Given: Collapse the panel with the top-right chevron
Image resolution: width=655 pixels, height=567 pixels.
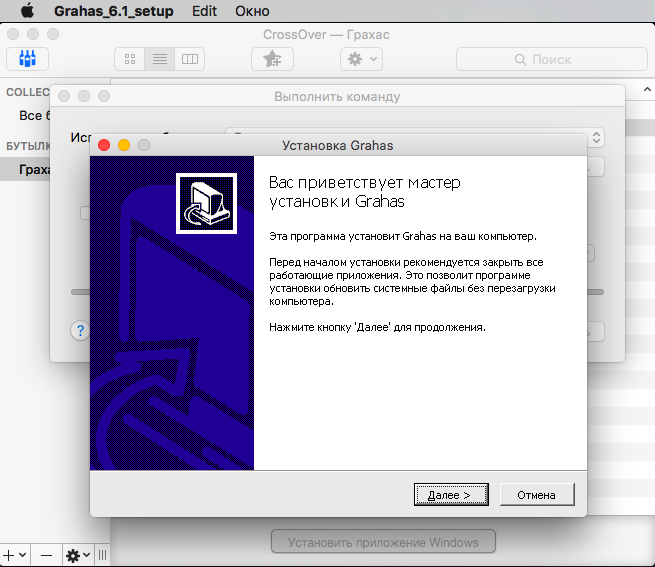Looking at the screenshot, I should pyautogui.click(x=647, y=89).
